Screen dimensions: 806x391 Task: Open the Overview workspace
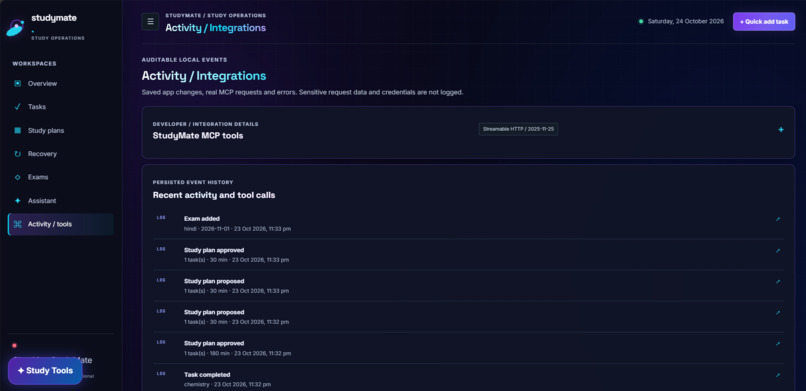click(61, 83)
